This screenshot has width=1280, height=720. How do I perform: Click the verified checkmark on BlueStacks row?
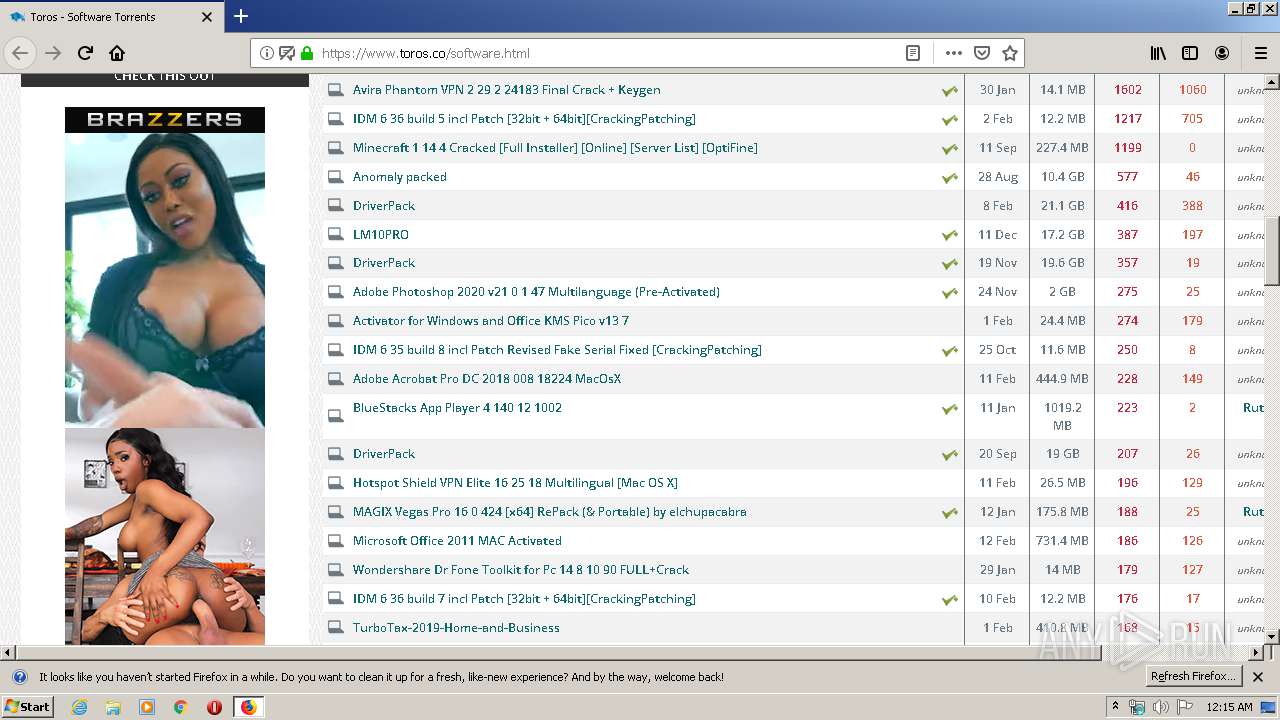pos(949,409)
